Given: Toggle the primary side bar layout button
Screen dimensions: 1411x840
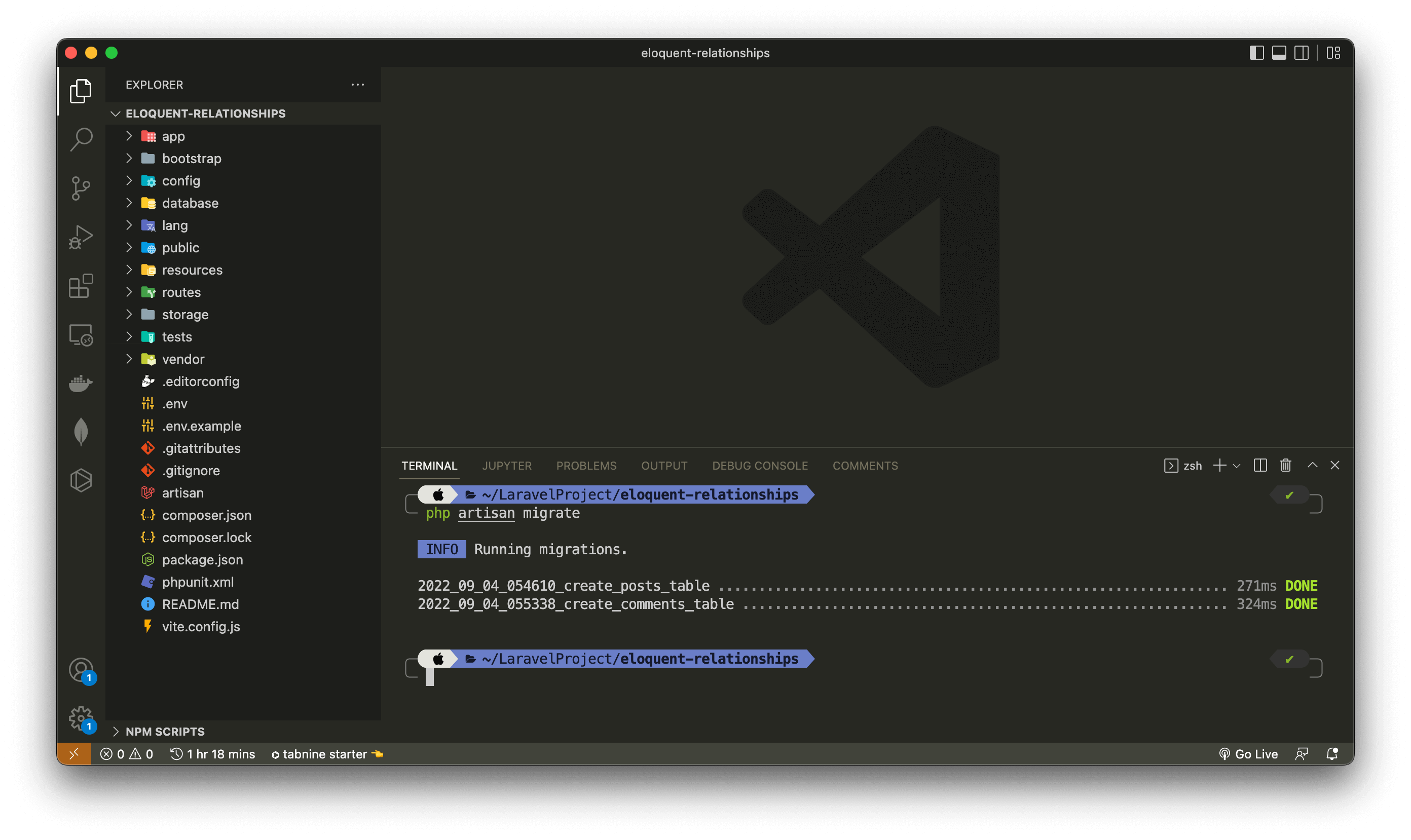Looking at the screenshot, I should click(1256, 53).
